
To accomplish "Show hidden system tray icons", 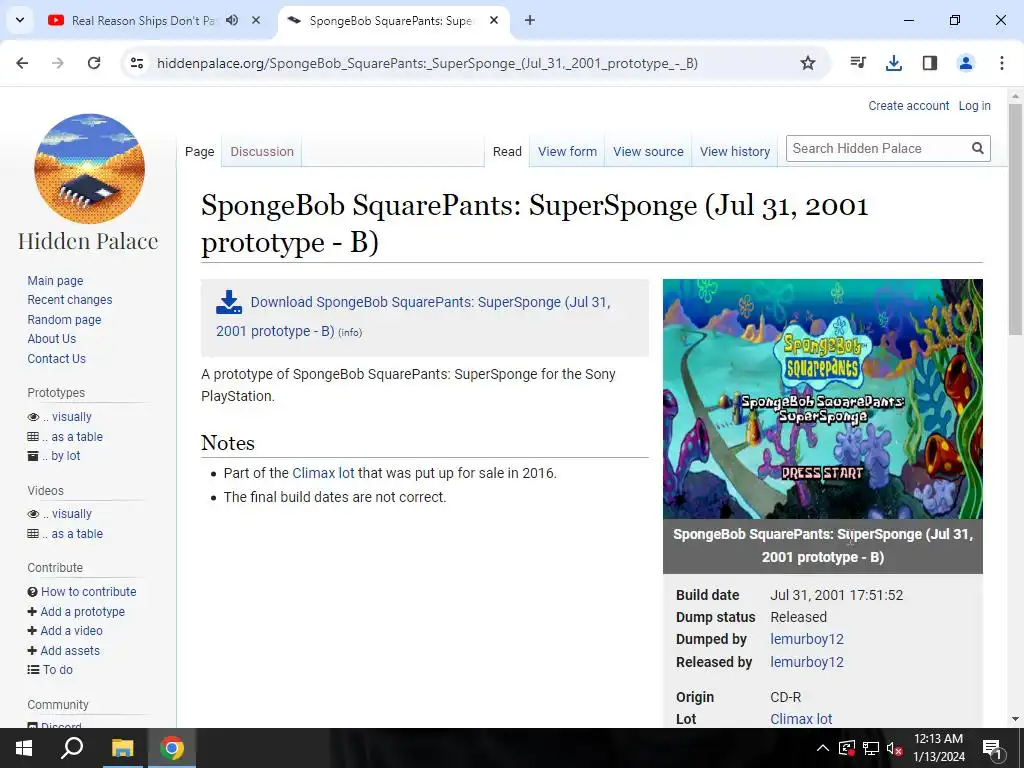I will click(x=823, y=748).
